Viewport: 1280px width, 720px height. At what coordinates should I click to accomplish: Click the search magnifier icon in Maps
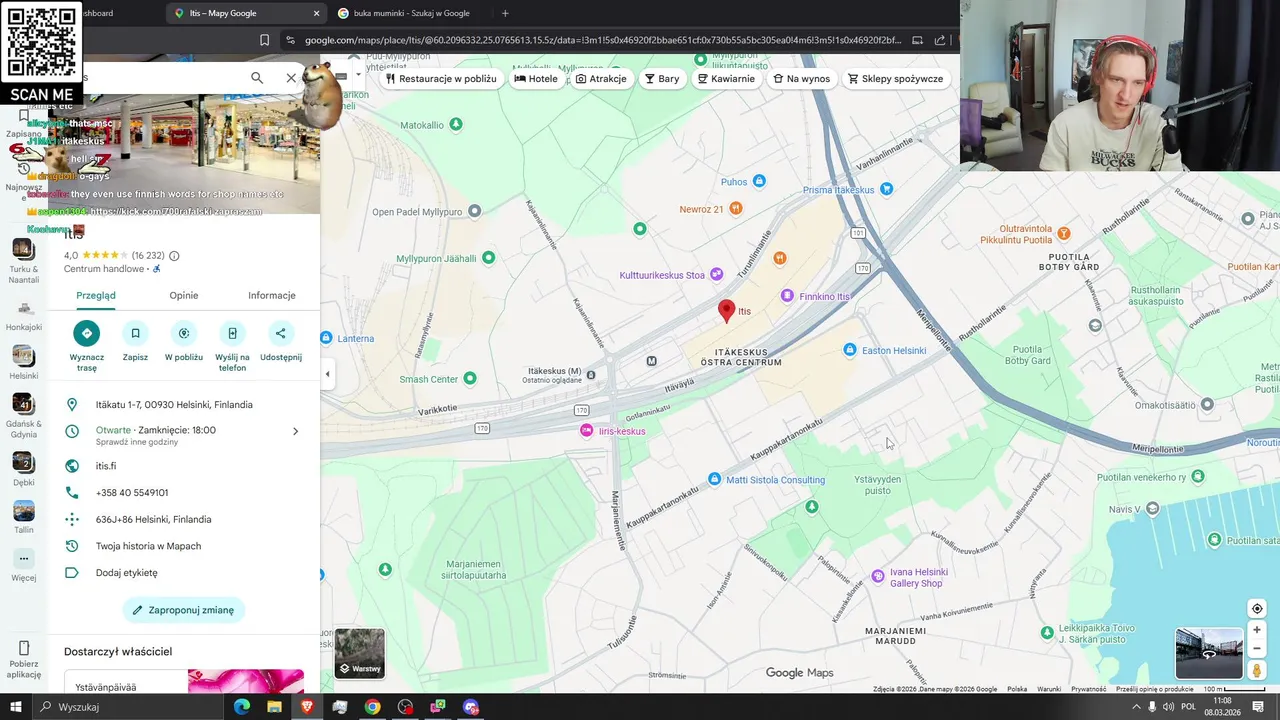(x=257, y=78)
